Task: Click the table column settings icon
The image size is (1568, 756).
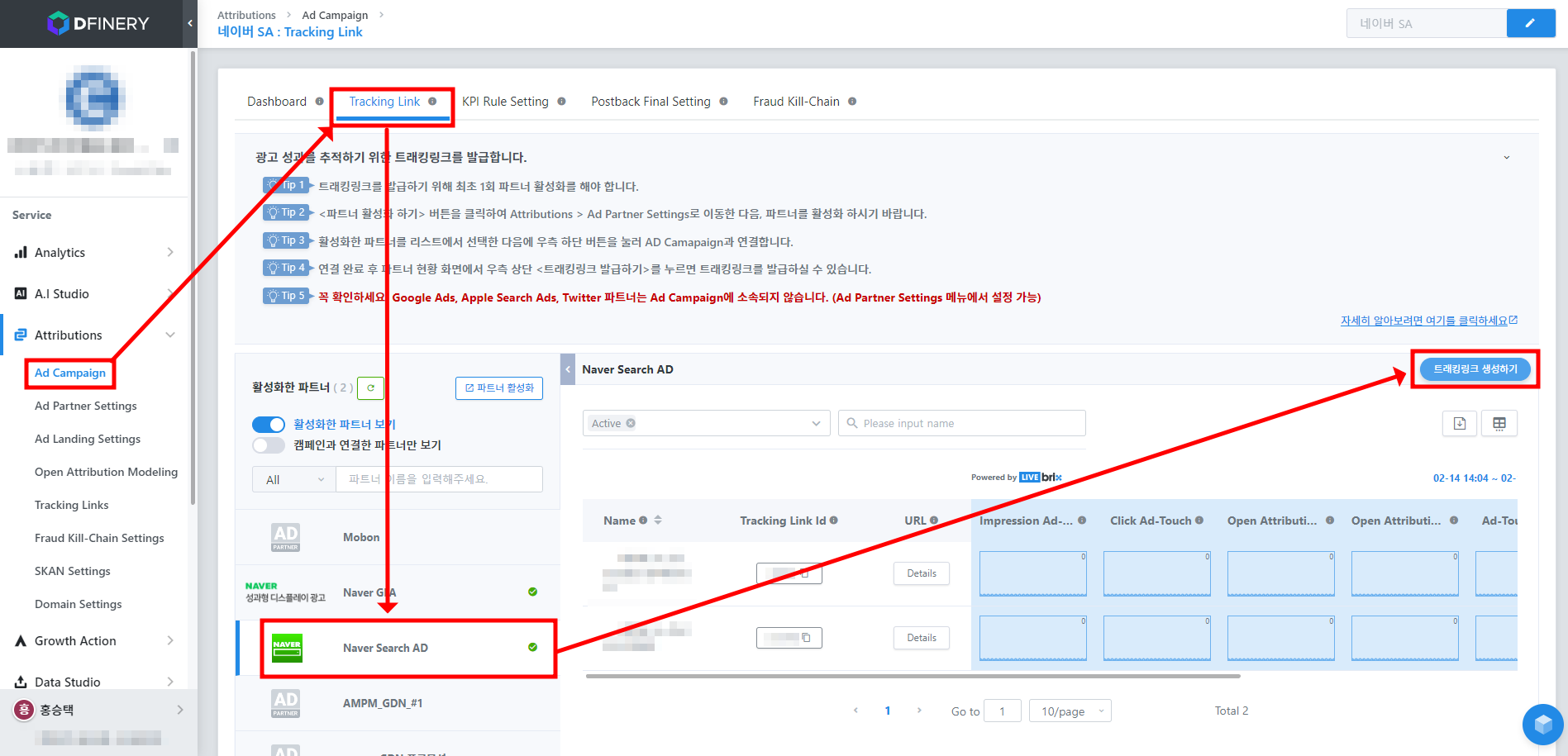Action: tap(1499, 424)
